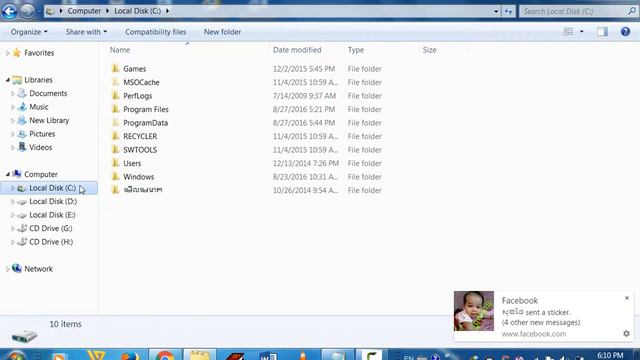The width and height of the screenshot is (640, 360).
Task: Select New Library in navigation pane
Action: pos(49,120)
